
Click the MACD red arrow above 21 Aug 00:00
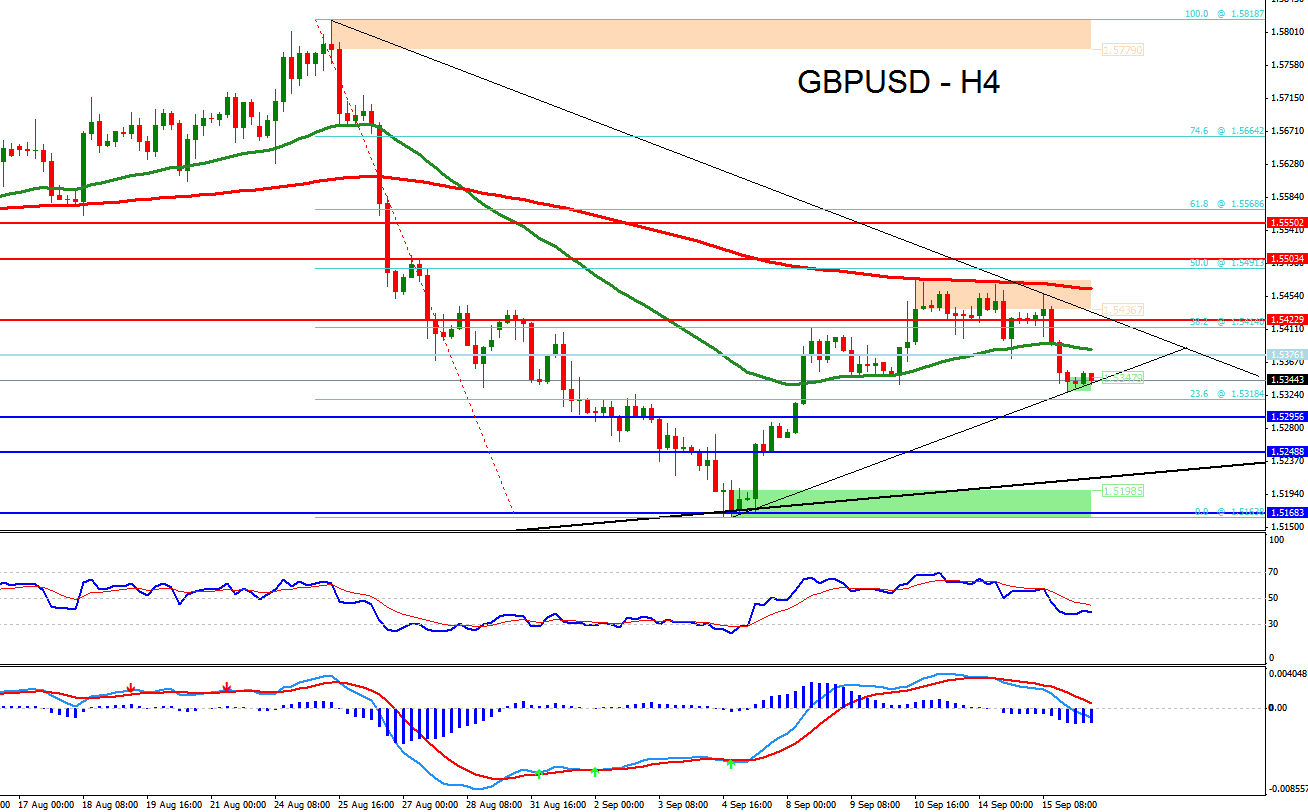coord(227,688)
